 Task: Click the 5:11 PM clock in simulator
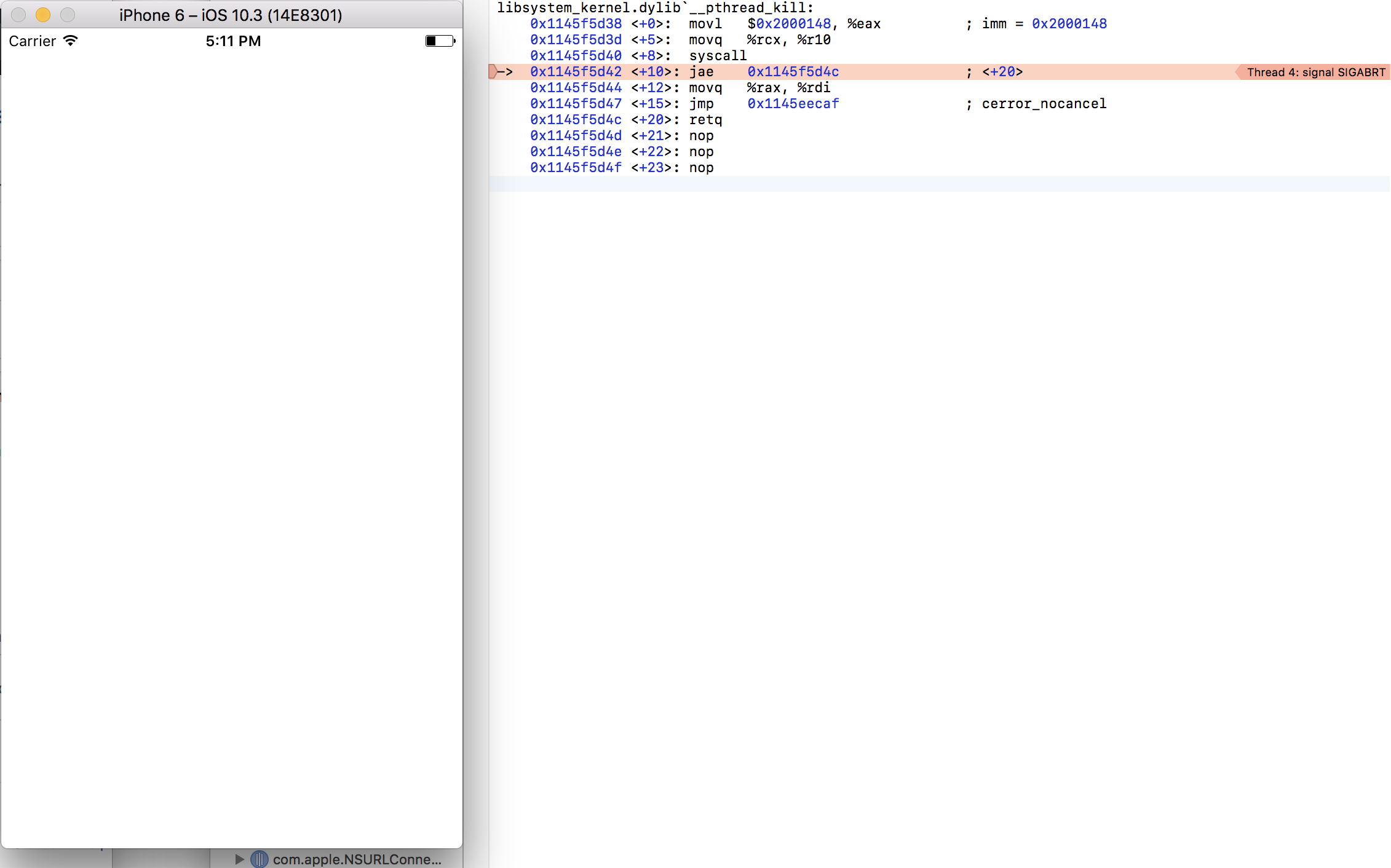tap(233, 41)
